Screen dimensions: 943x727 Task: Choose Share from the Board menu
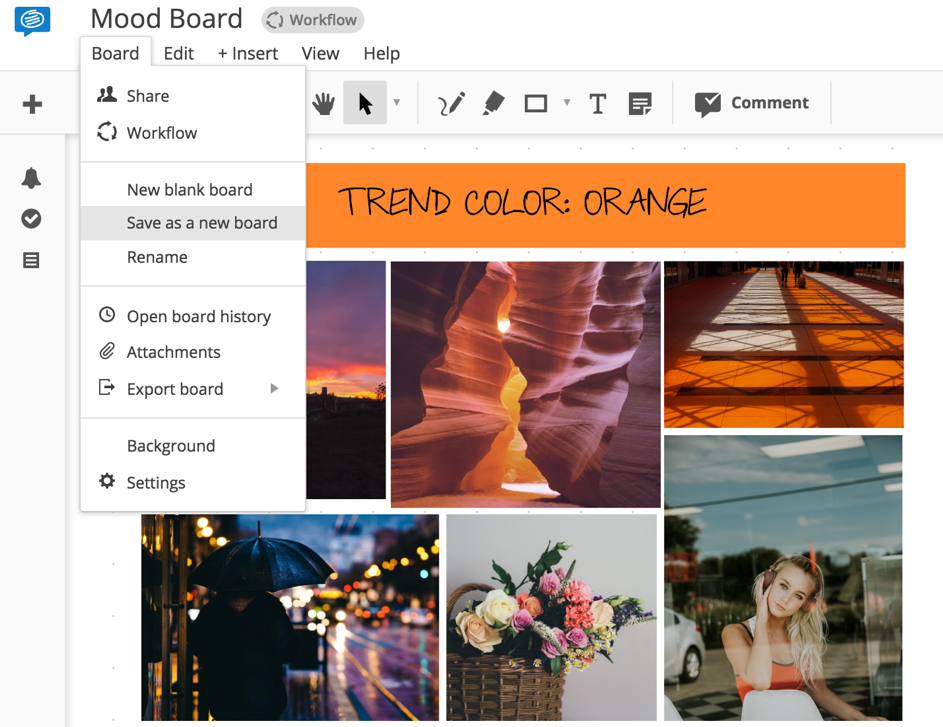point(193,96)
